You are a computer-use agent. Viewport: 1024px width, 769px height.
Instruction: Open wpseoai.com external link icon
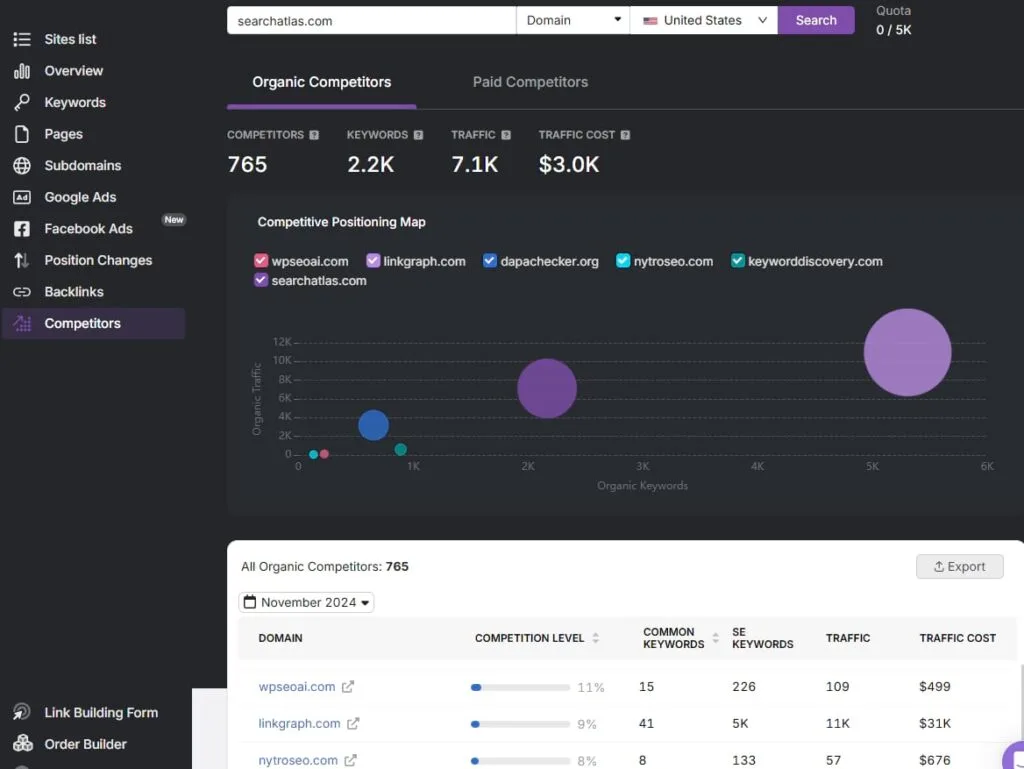pyautogui.click(x=348, y=686)
